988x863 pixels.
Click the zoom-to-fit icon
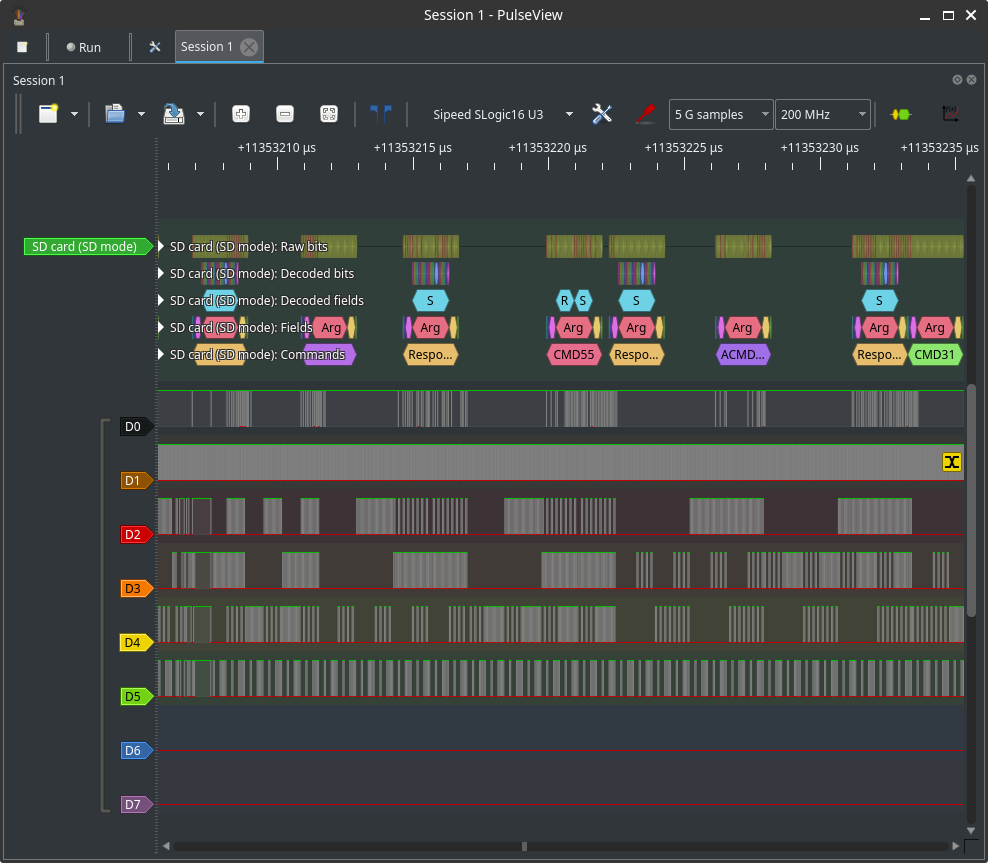[x=328, y=114]
